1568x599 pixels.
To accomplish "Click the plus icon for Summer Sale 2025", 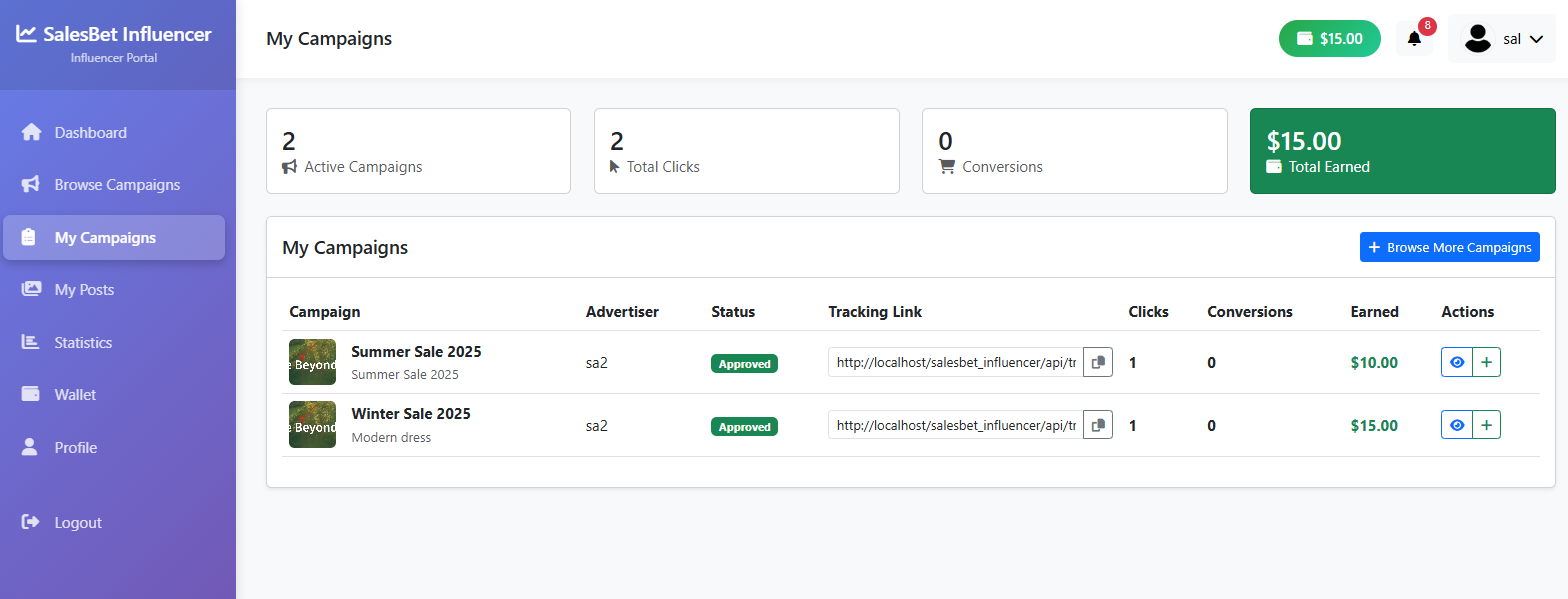I will (1487, 362).
